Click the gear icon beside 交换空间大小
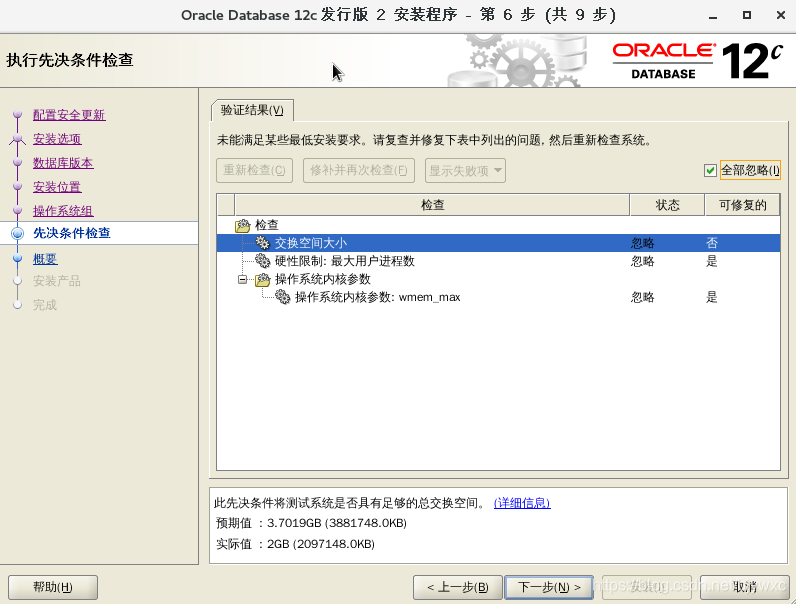 click(x=262, y=243)
